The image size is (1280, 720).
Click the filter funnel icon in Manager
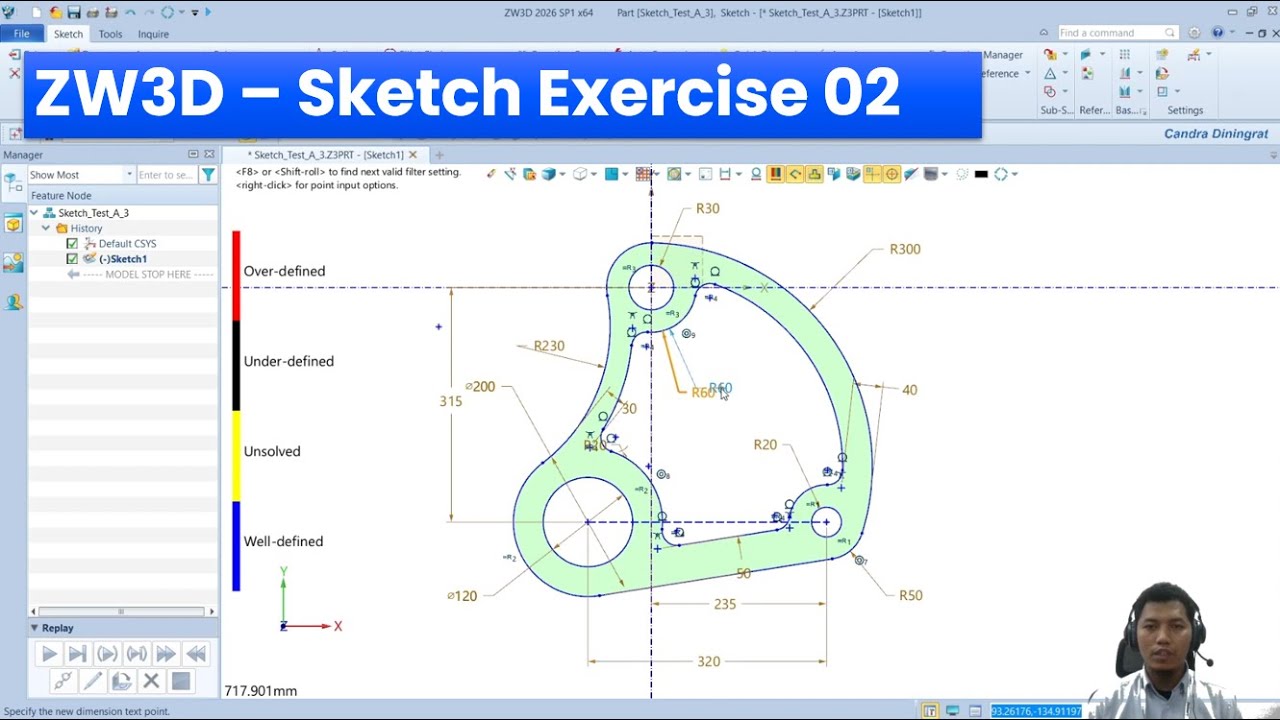click(x=208, y=175)
